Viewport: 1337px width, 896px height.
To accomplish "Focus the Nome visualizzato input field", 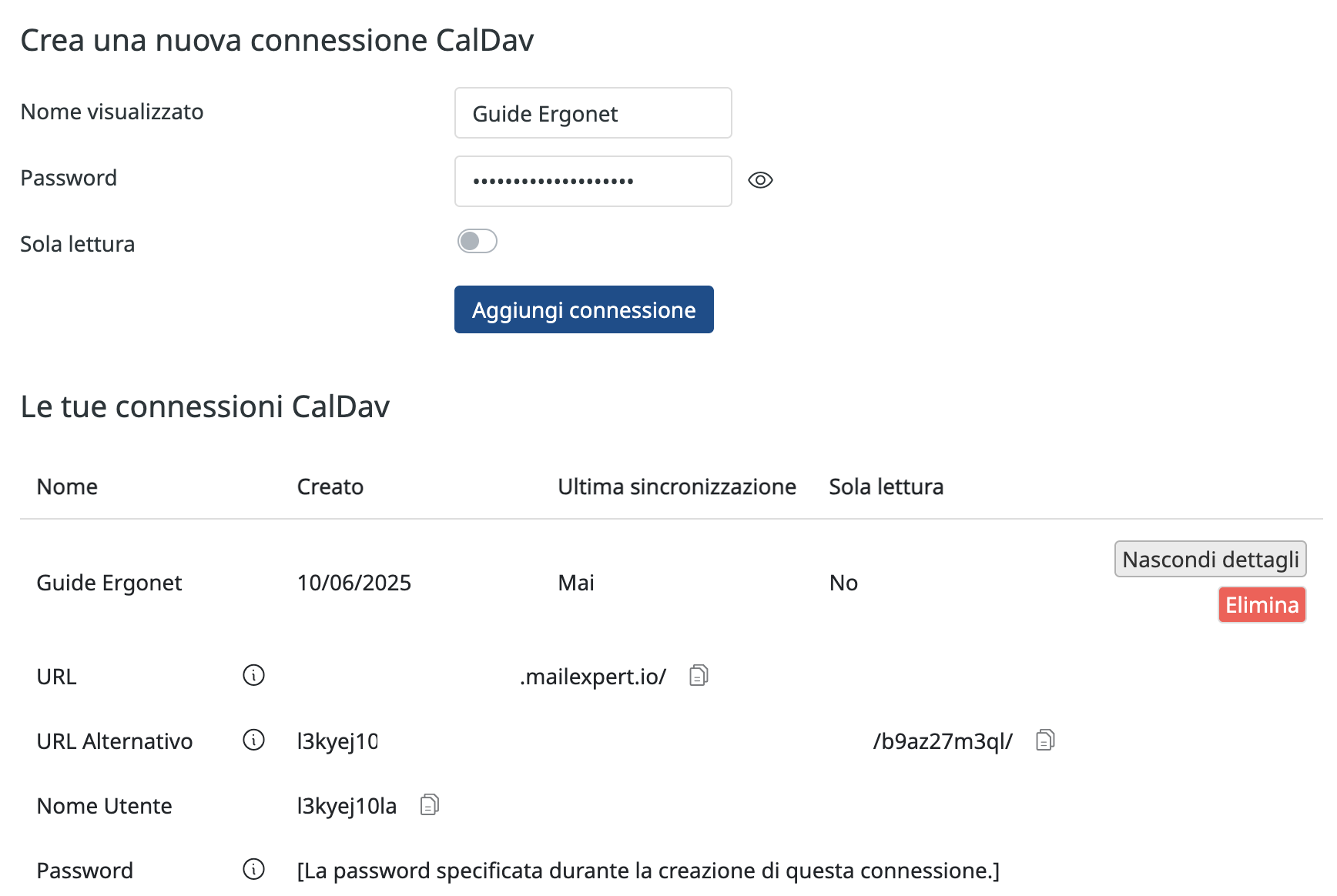I will pyautogui.click(x=593, y=113).
